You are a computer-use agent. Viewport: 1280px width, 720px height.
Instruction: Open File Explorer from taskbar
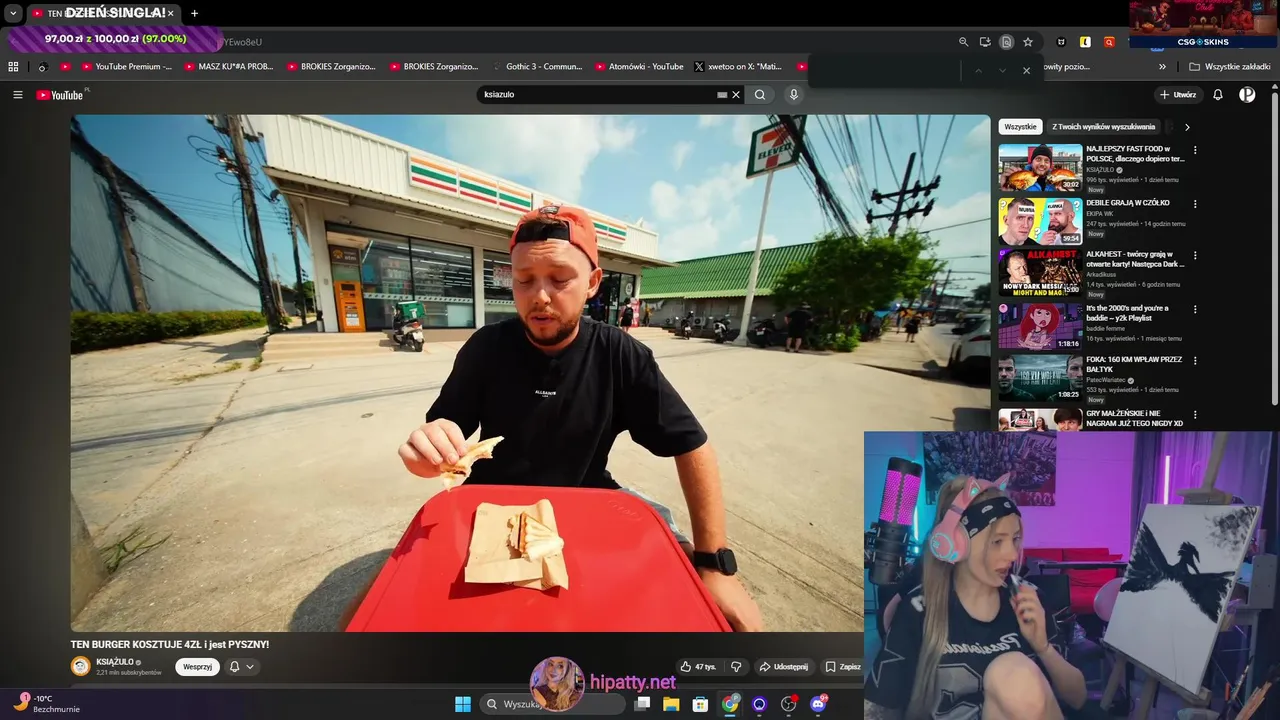click(671, 704)
